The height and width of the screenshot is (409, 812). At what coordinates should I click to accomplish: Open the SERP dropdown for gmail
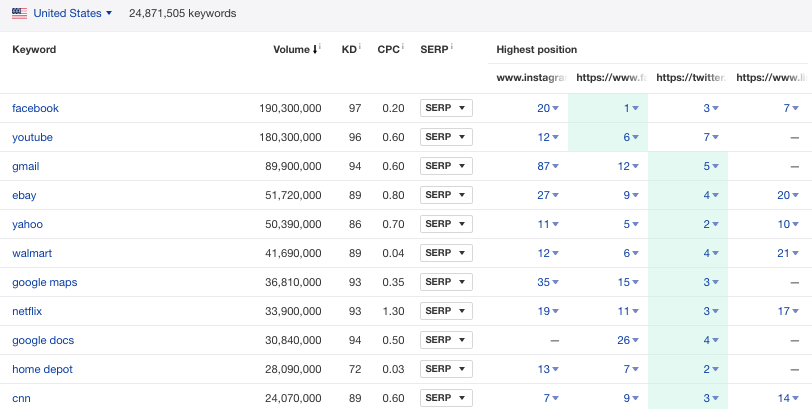tap(446, 166)
